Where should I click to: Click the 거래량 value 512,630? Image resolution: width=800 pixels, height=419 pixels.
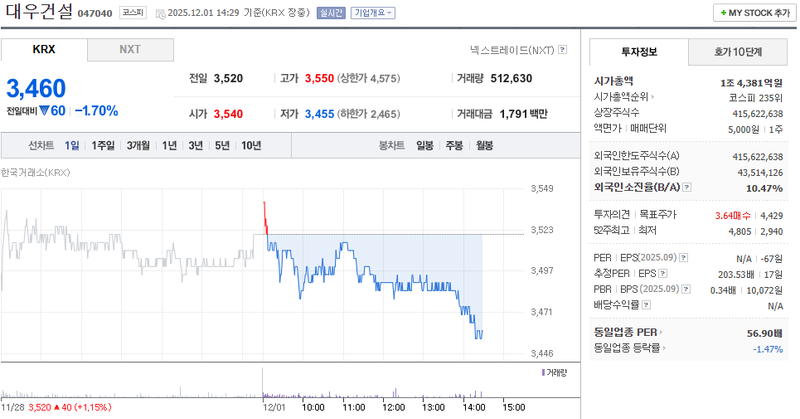pos(511,78)
